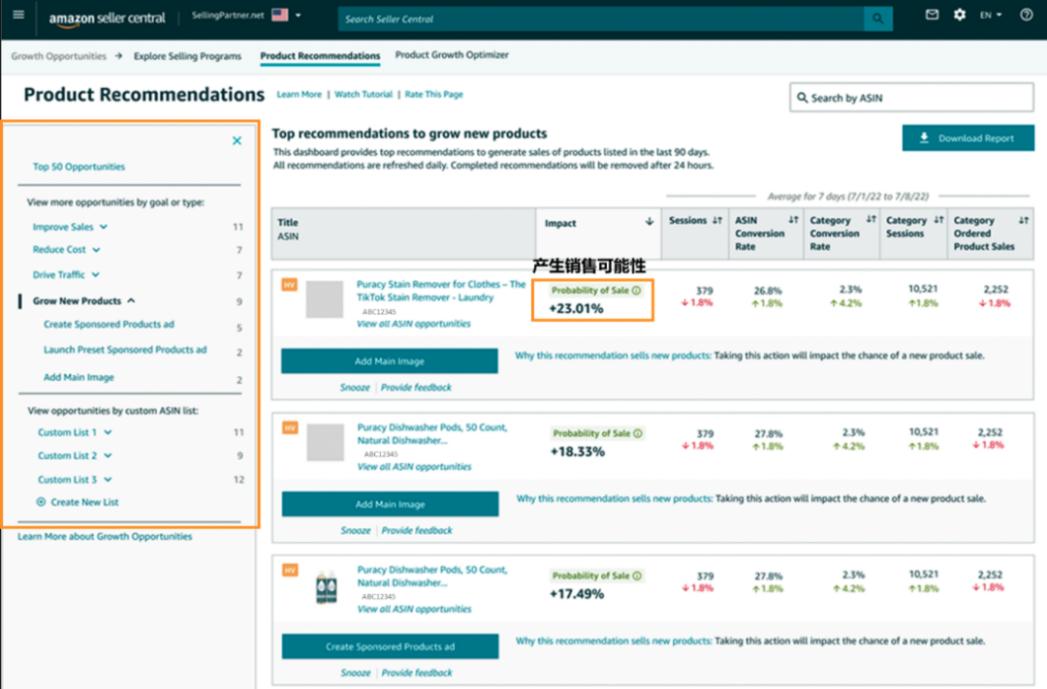Click the Learn More link

(299, 94)
